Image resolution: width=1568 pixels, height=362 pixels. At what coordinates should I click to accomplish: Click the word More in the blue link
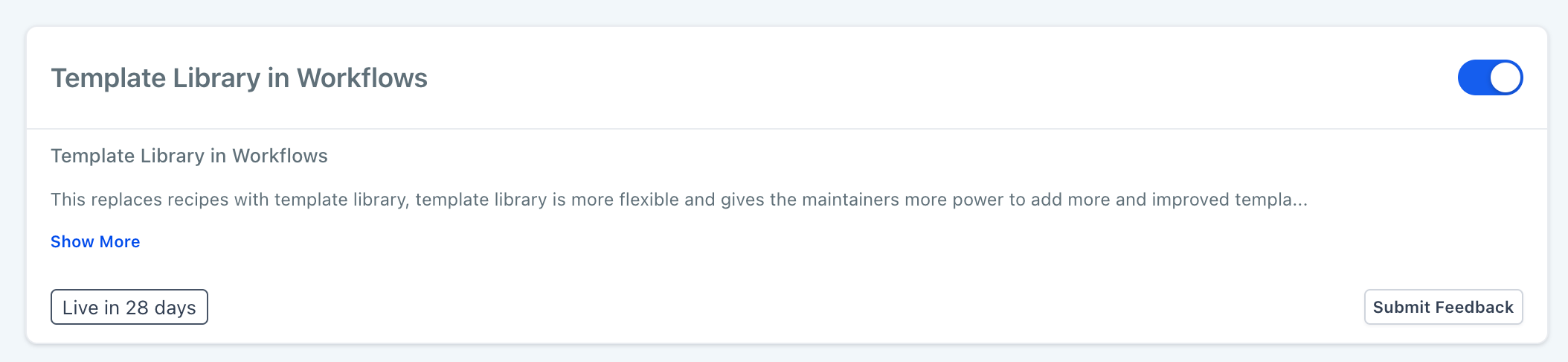click(x=120, y=241)
